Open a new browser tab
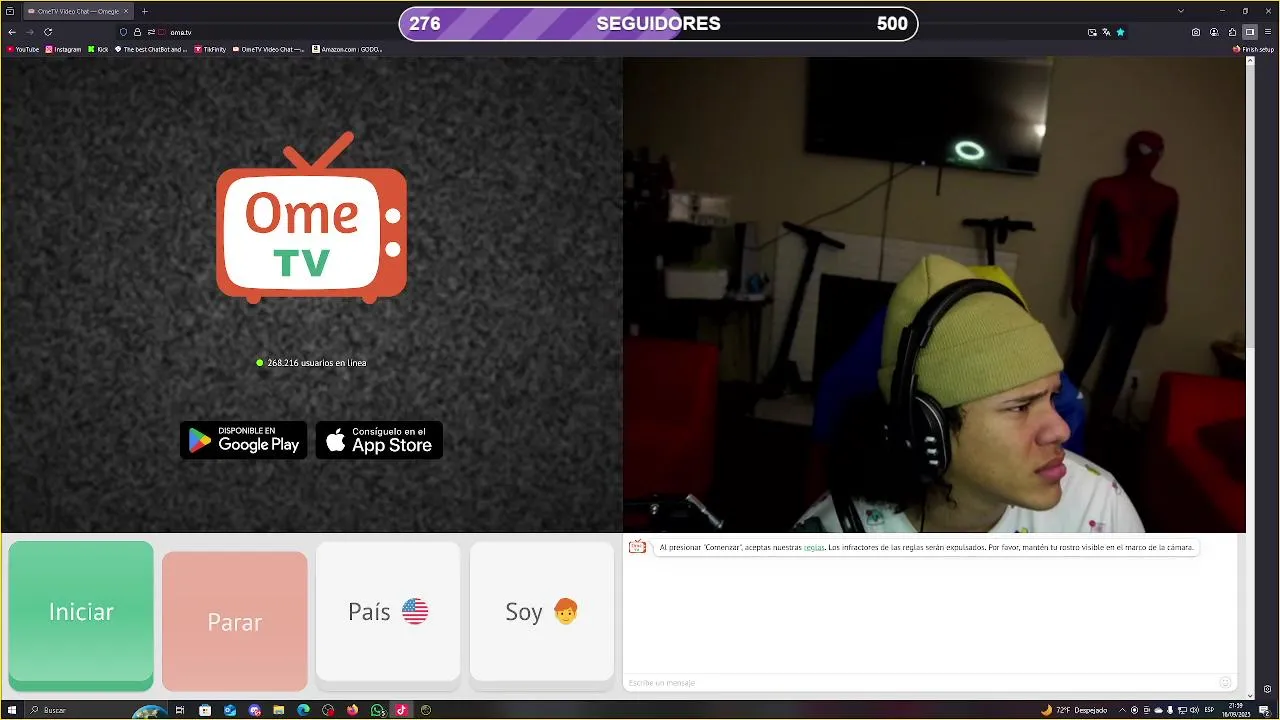The width and height of the screenshot is (1280, 720). pos(144,11)
